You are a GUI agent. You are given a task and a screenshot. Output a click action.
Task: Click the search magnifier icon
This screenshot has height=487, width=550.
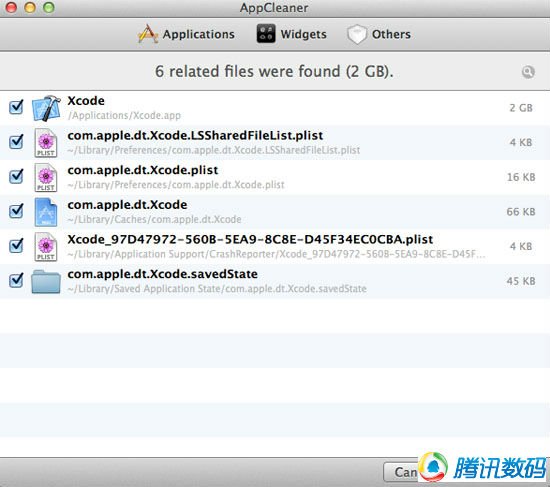point(528,72)
